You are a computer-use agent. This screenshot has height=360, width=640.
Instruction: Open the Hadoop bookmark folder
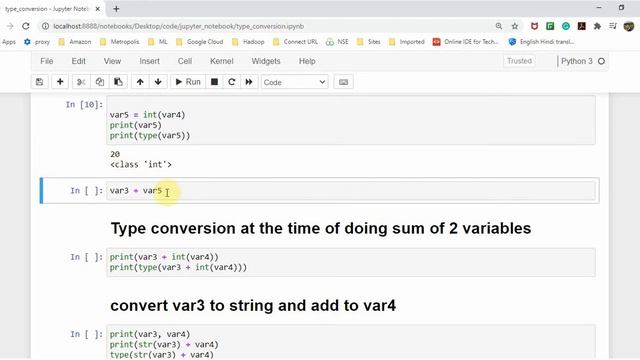(x=248, y=42)
